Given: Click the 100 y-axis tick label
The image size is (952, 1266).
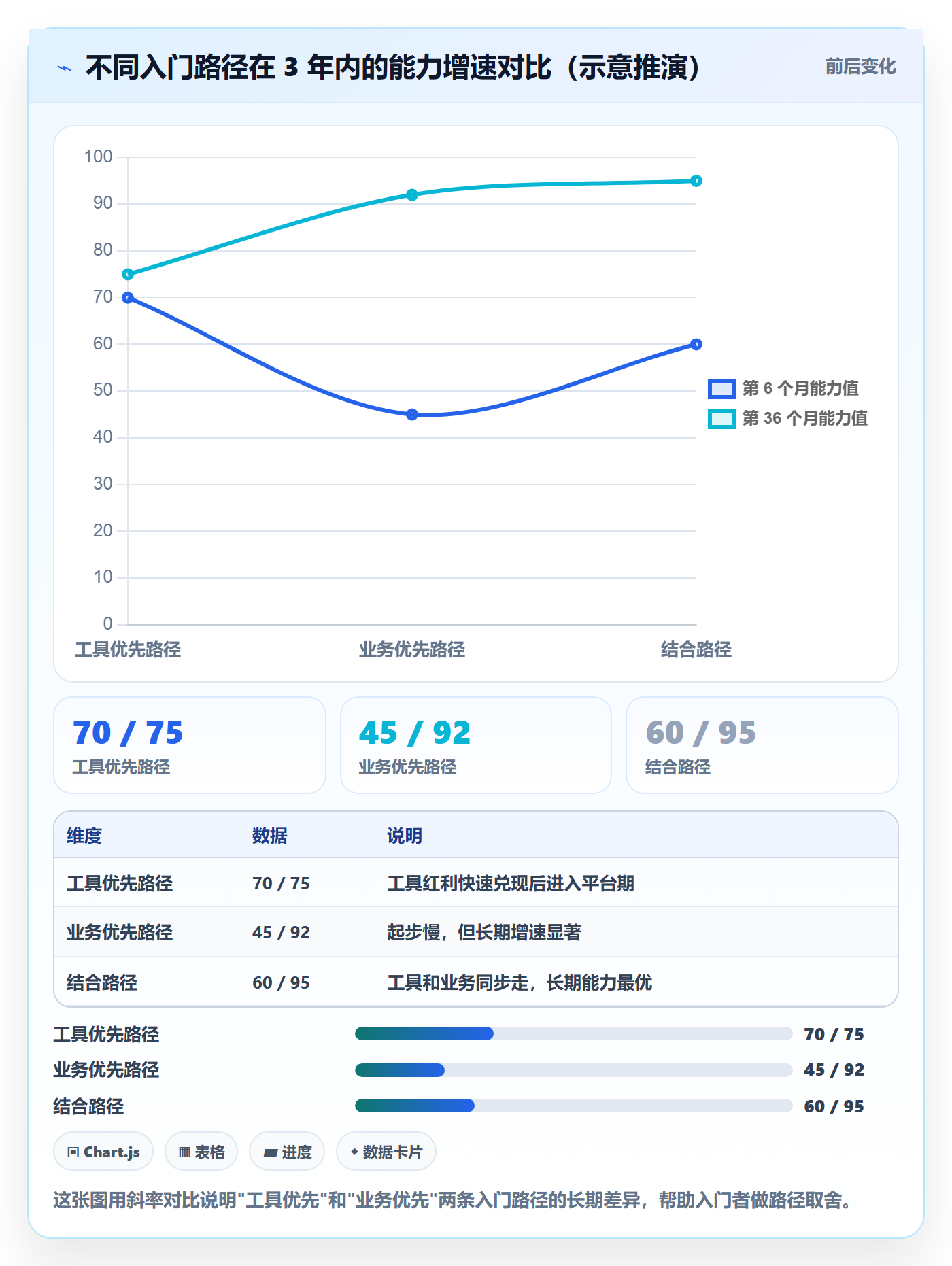Looking at the screenshot, I should tap(98, 156).
